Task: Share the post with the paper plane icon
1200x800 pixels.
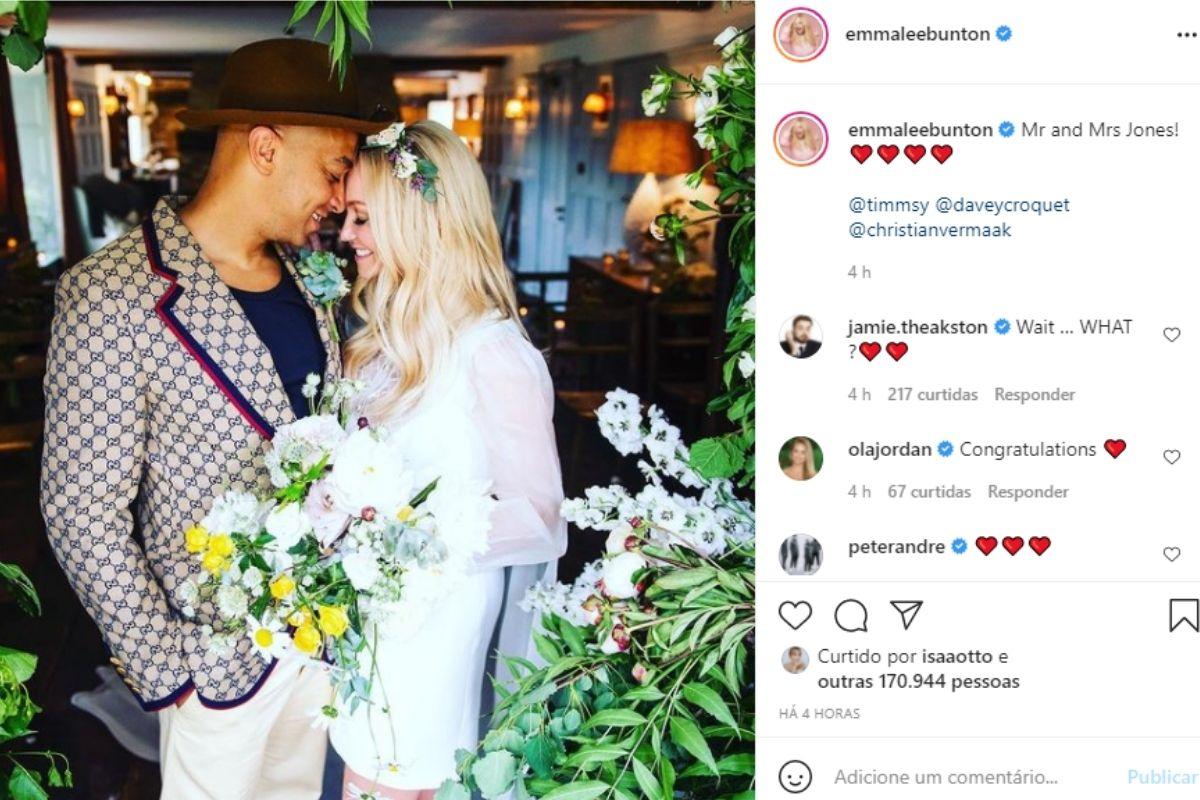Action: pos(907,614)
